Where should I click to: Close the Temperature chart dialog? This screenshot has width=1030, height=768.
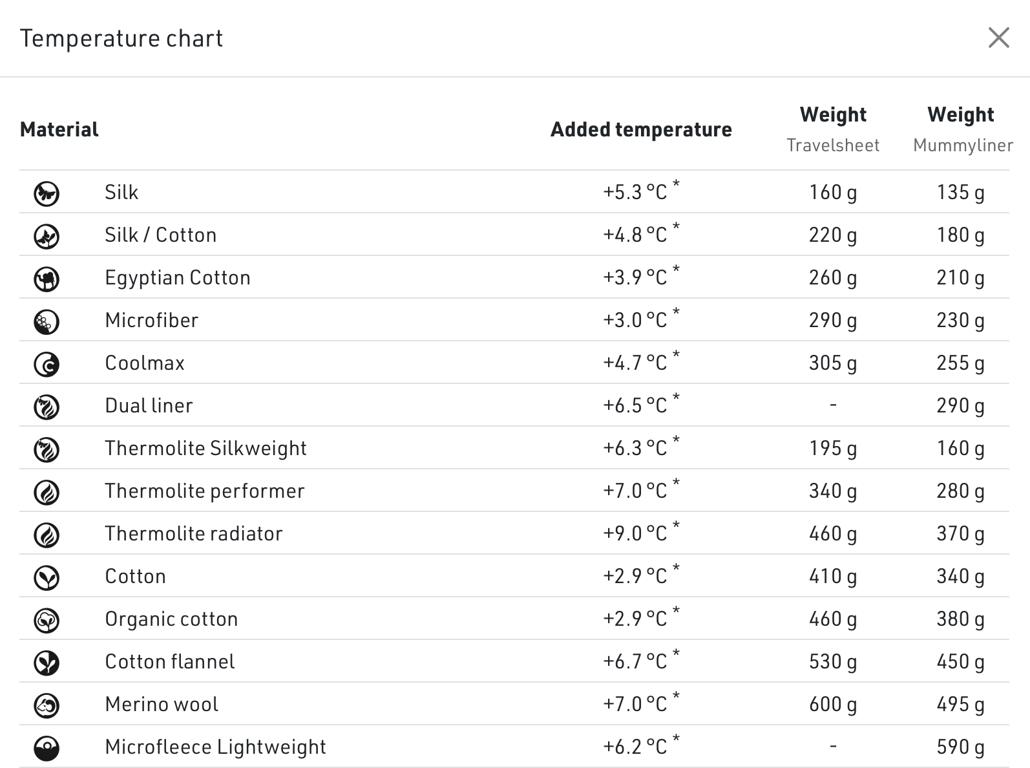point(998,38)
